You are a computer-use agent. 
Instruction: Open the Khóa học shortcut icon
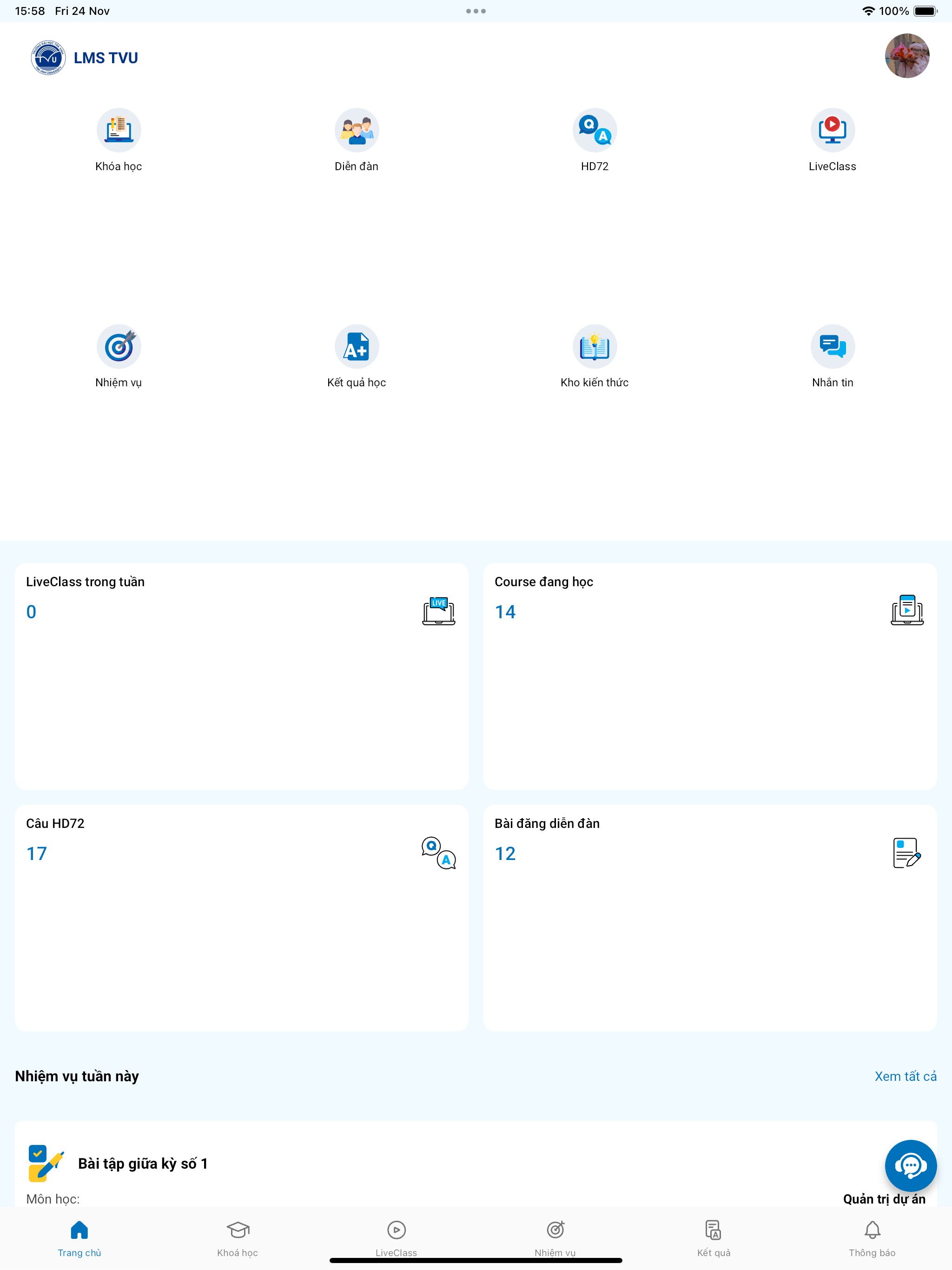(119, 130)
